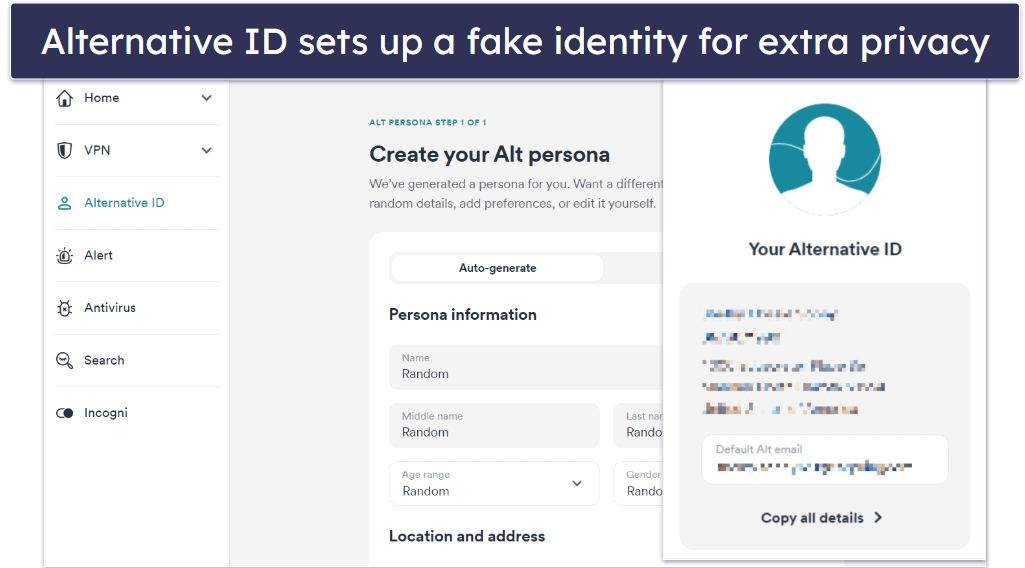Click the Incogni toggle icon
Image resolution: width=1025 pixels, height=568 pixels.
65,413
